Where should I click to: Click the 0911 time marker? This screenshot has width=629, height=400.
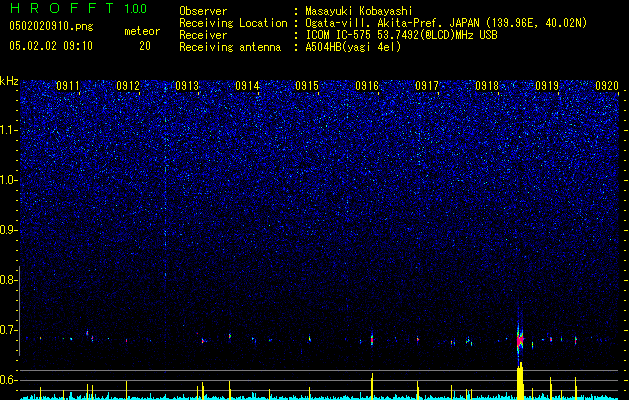[68, 85]
